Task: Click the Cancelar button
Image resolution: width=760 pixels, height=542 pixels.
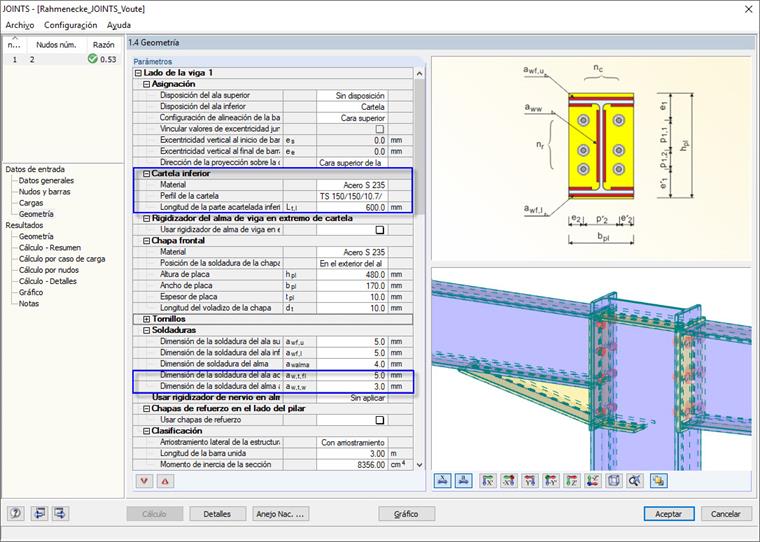Action: coord(726,514)
